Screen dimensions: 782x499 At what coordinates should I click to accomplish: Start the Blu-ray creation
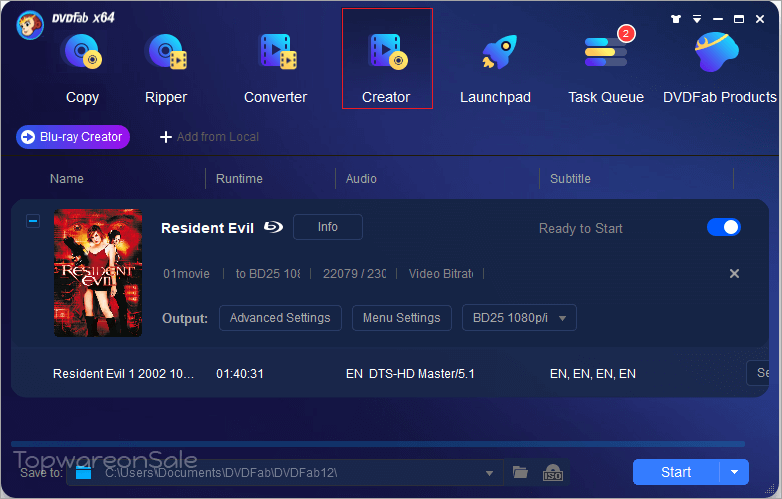pos(676,472)
